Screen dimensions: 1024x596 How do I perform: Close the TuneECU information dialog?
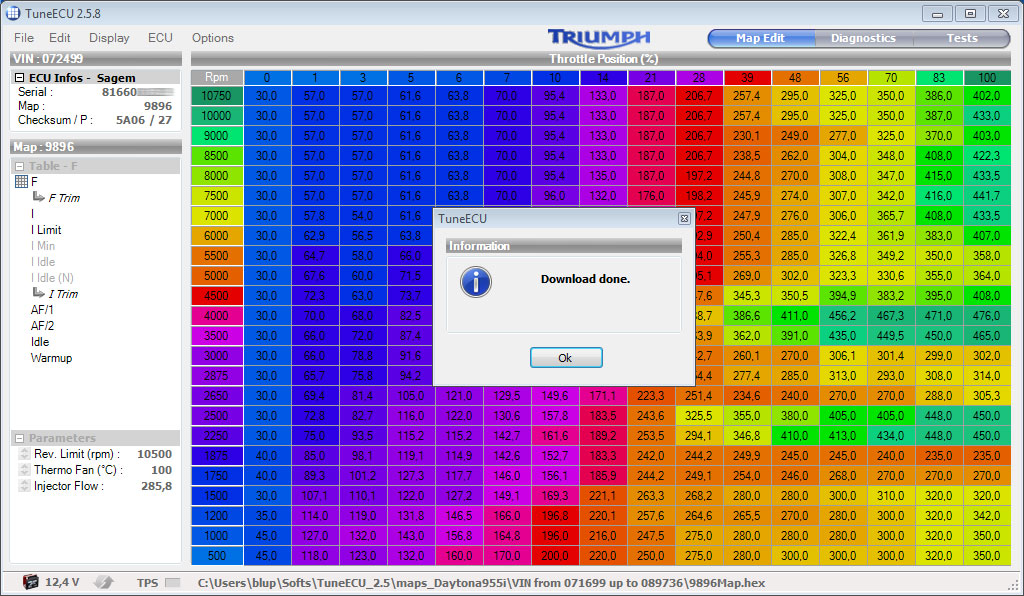pos(684,219)
